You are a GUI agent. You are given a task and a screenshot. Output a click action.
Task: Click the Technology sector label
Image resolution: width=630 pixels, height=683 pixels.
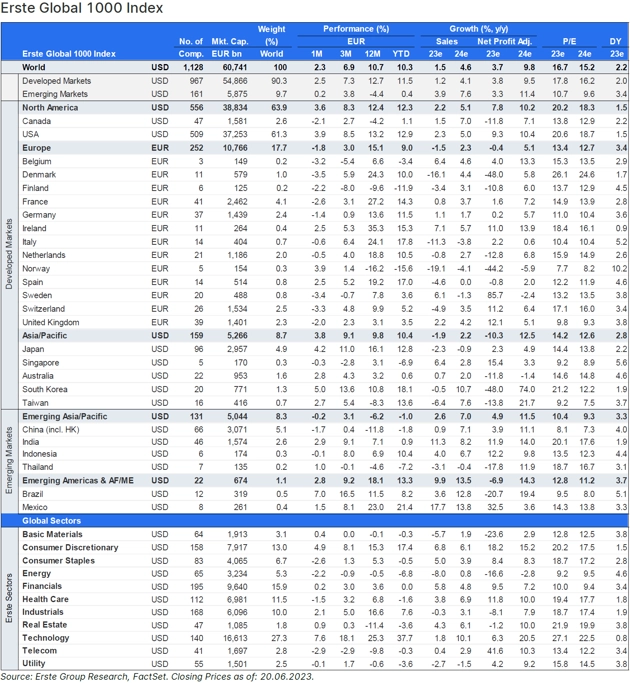click(x=46, y=638)
